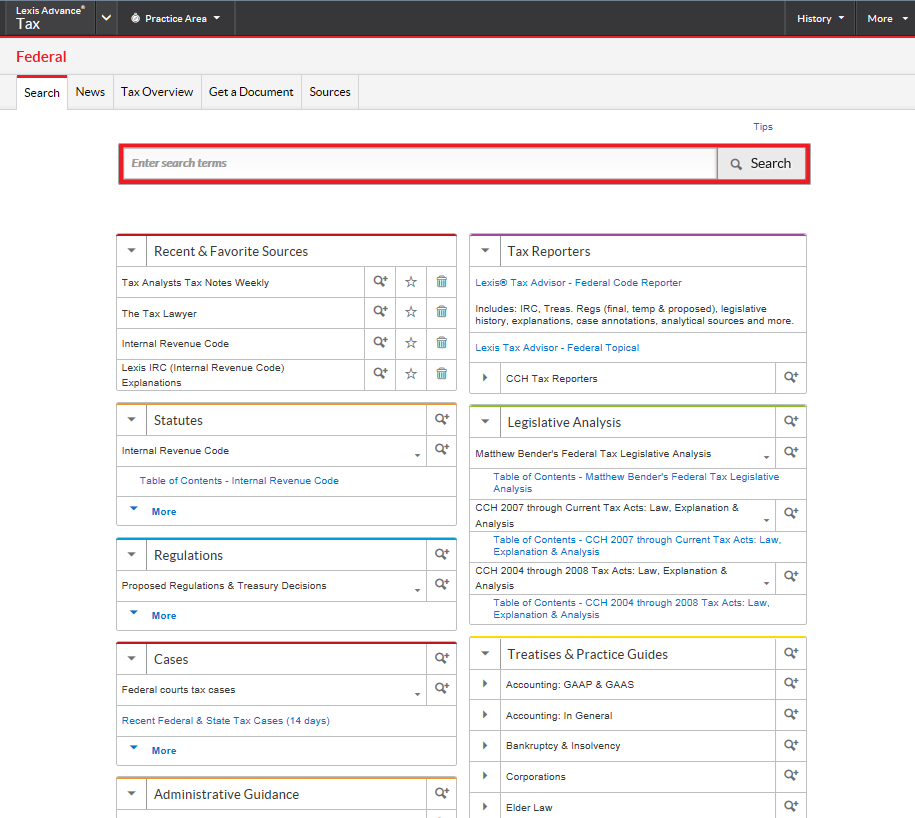Star The Tax Lawyer source
Screen dimensions: 915x818
tap(411, 312)
